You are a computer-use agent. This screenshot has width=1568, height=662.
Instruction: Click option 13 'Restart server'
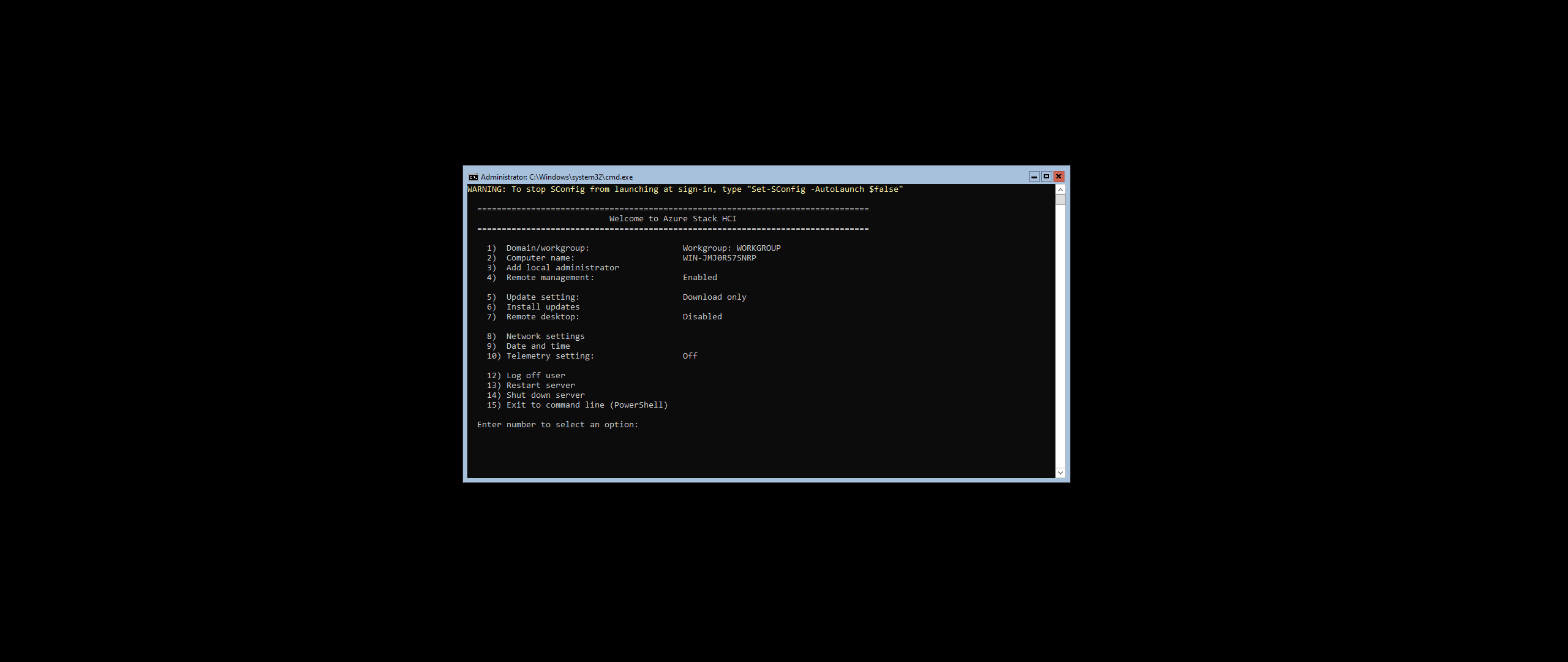(540, 386)
